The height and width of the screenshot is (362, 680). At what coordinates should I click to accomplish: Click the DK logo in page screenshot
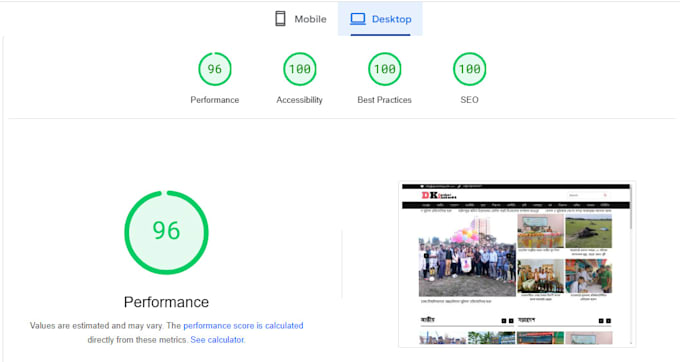click(439, 196)
